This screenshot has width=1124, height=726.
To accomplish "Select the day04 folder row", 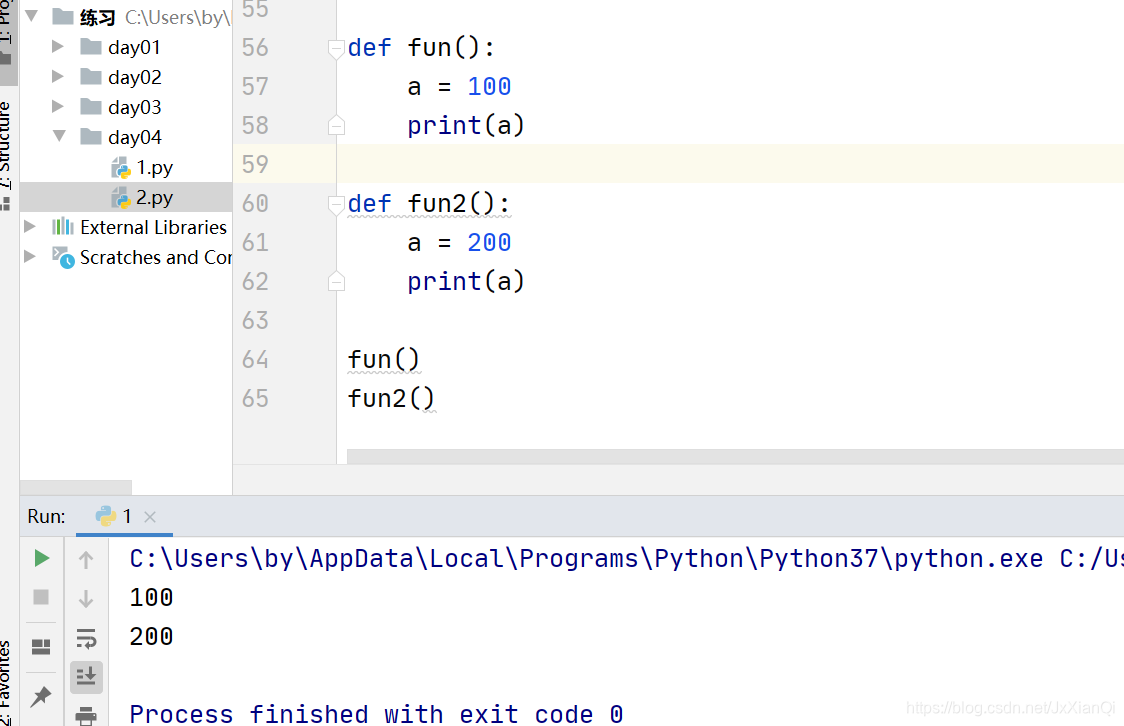I will (126, 137).
